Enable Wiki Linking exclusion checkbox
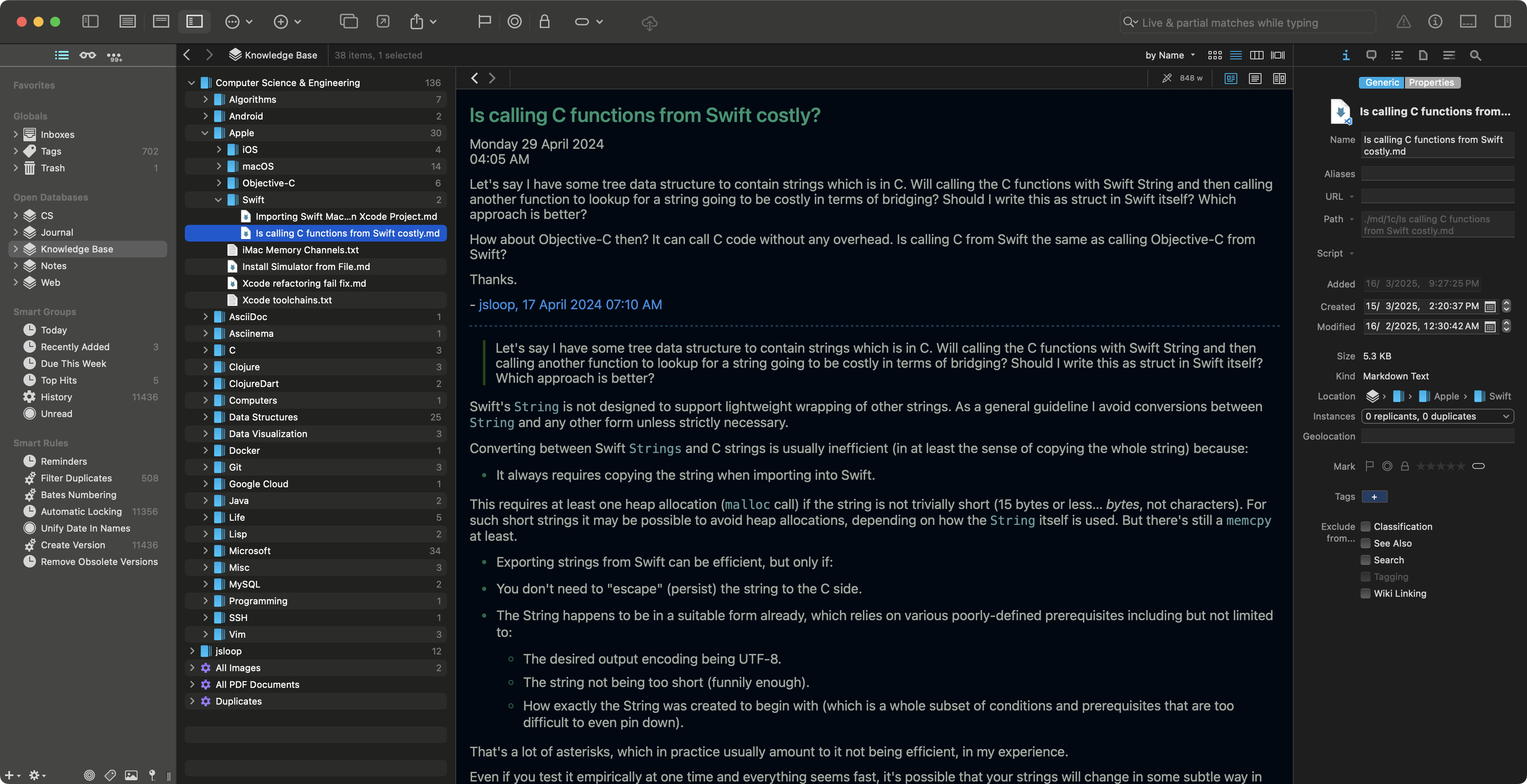 coord(1366,593)
